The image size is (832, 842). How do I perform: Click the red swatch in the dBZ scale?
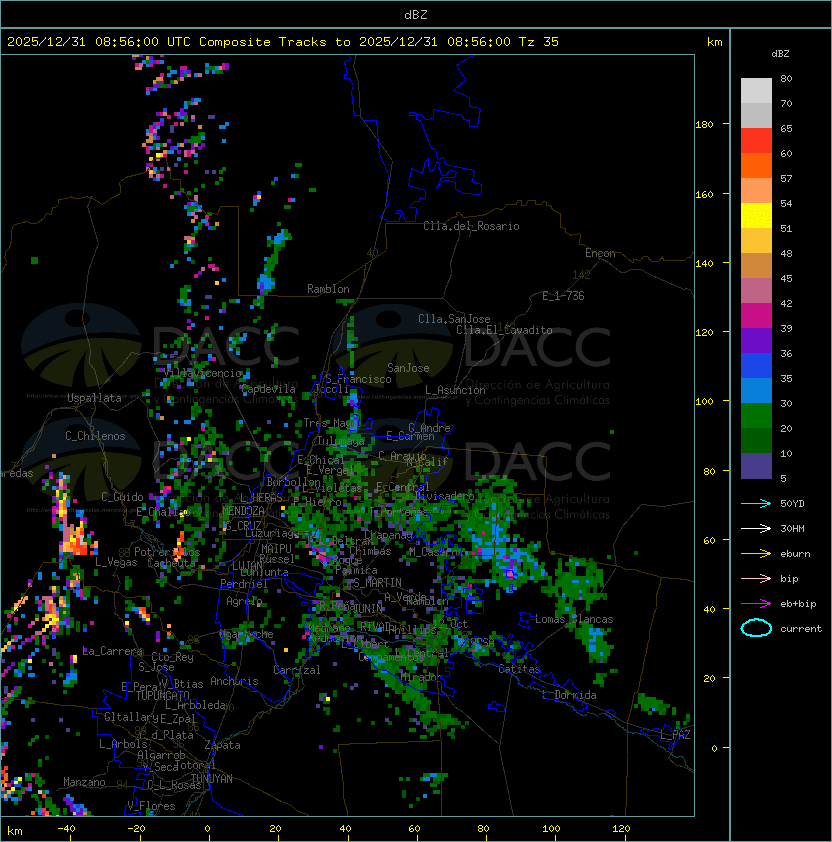(x=756, y=141)
